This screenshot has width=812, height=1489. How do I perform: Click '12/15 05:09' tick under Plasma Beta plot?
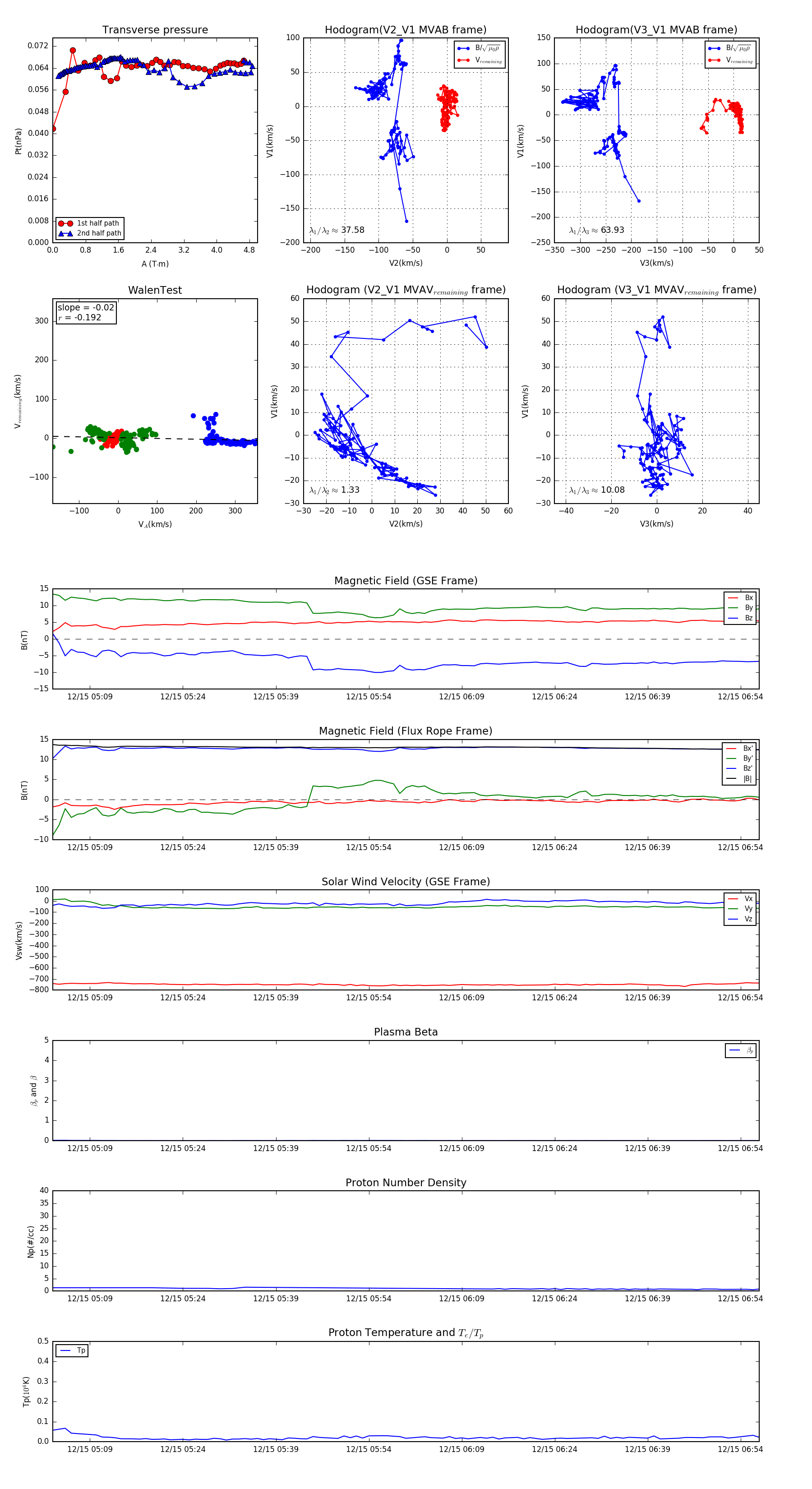click(90, 1148)
